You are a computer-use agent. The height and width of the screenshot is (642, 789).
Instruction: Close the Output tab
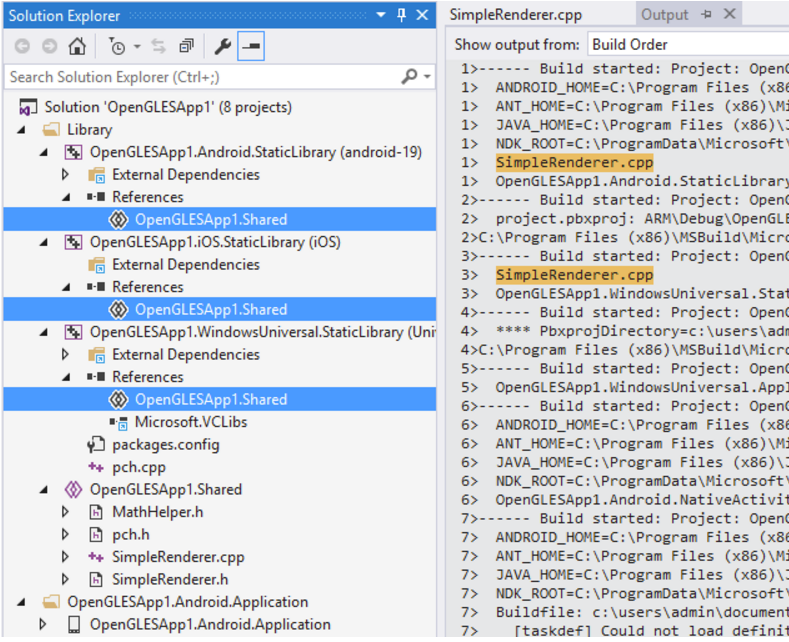point(729,14)
